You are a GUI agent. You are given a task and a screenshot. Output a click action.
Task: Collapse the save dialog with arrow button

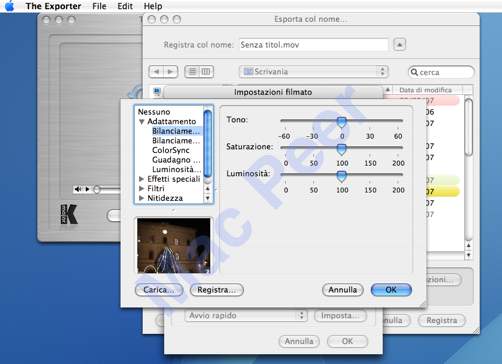[x=400, y=44]
